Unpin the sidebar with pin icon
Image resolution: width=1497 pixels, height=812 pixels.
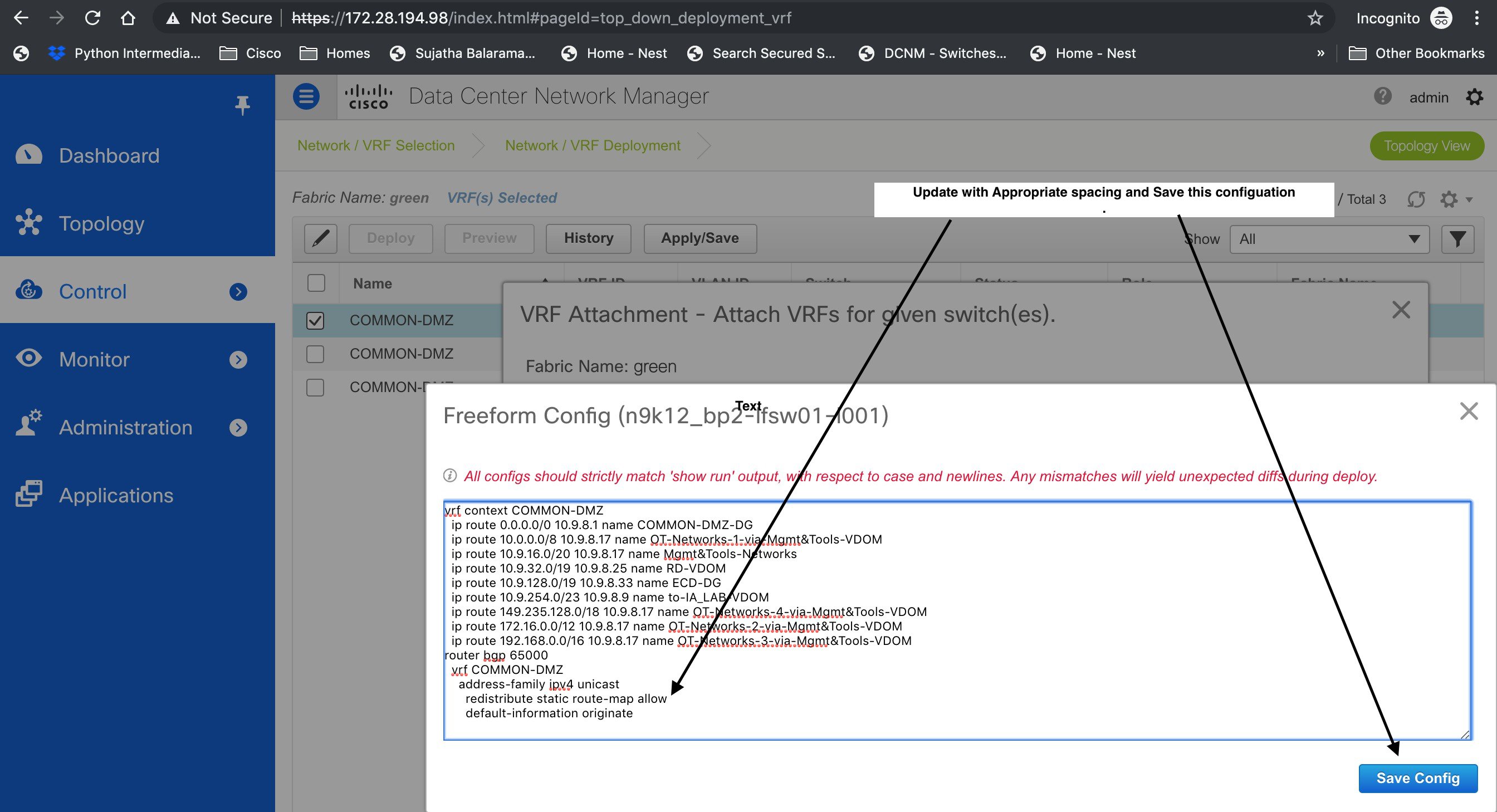click(x=242, y=105)
